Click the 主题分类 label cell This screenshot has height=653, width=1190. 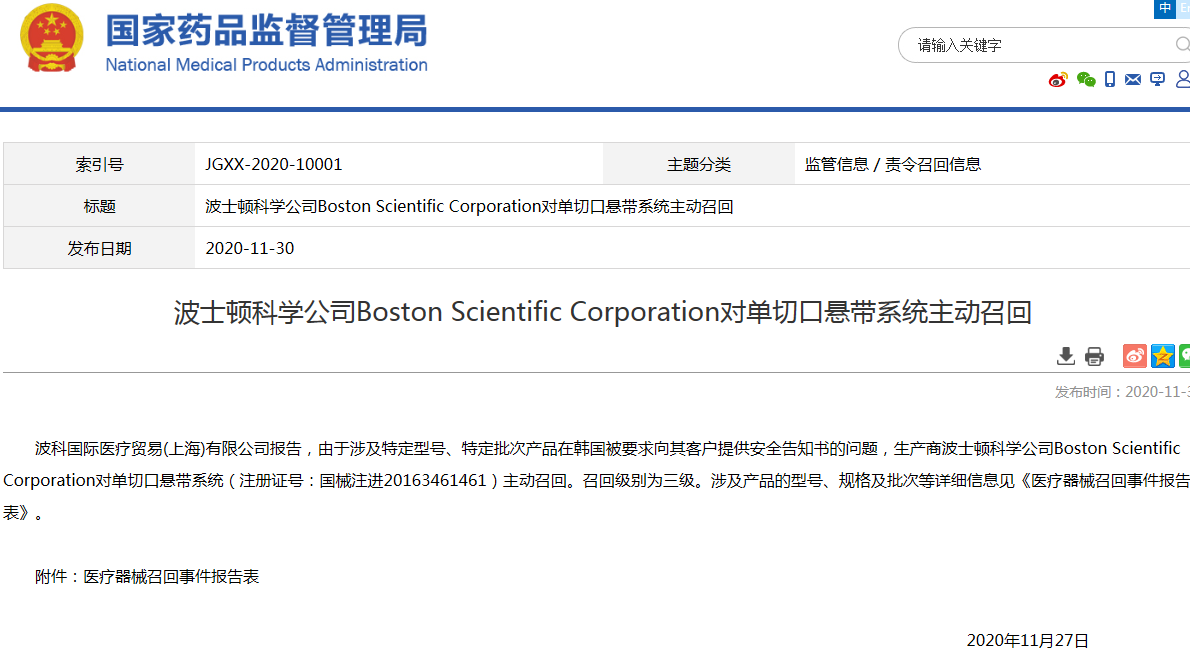[699, 164]
